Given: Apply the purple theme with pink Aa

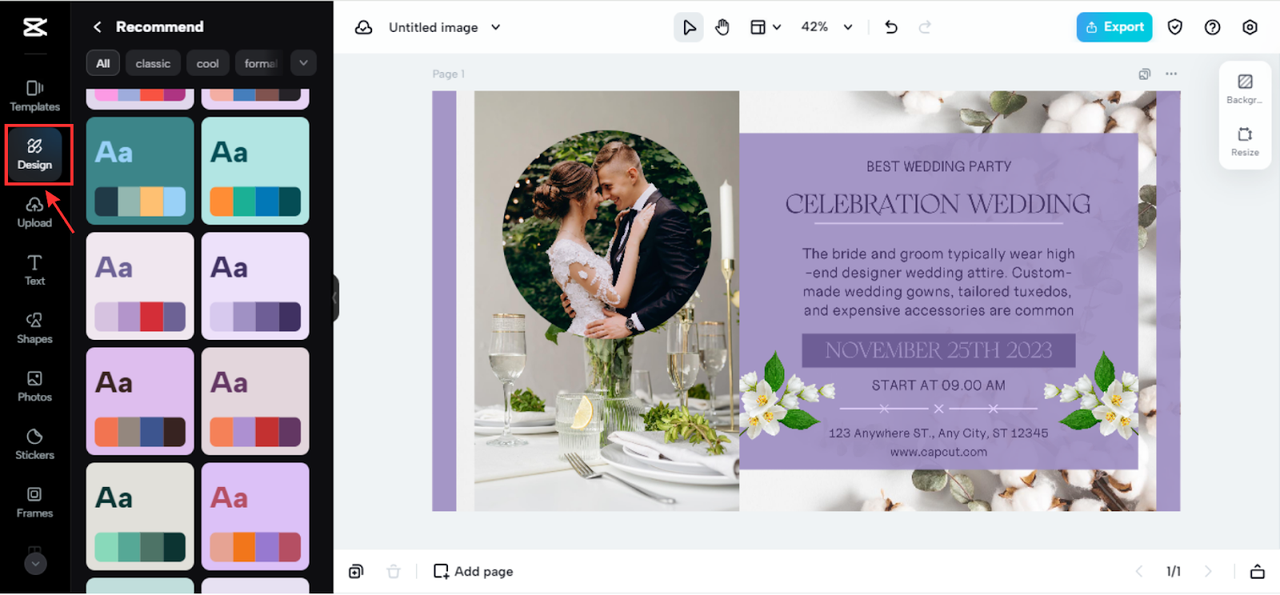Looking at the screenshot, I should click(x=255, y=516).
